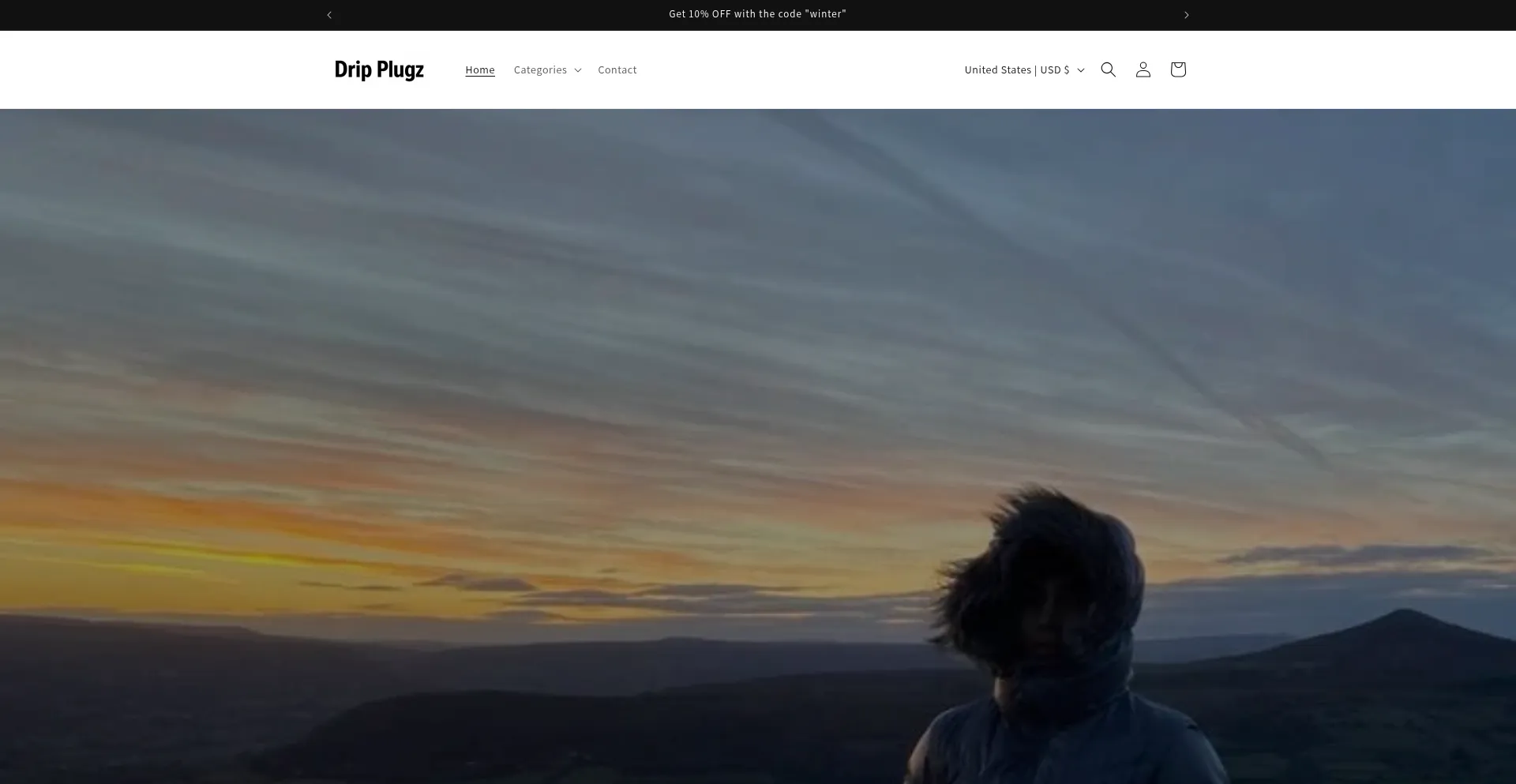Show the previous announcement with left arrow

tap(329, 15)
